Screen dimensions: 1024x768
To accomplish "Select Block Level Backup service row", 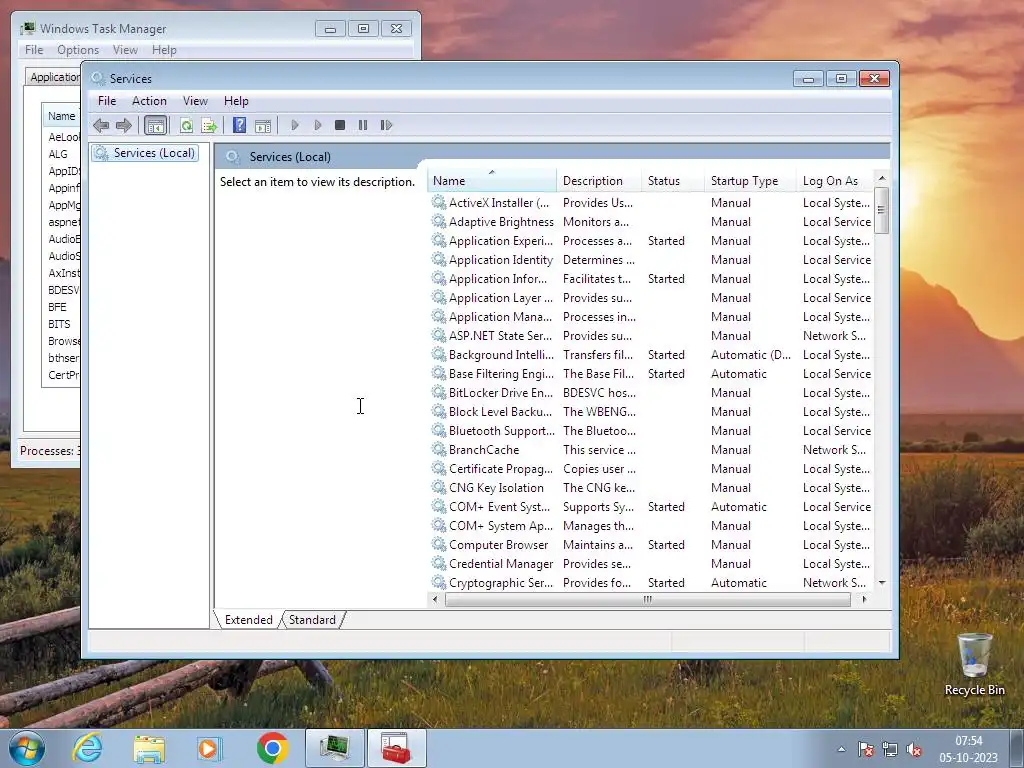I will point(651,411).
